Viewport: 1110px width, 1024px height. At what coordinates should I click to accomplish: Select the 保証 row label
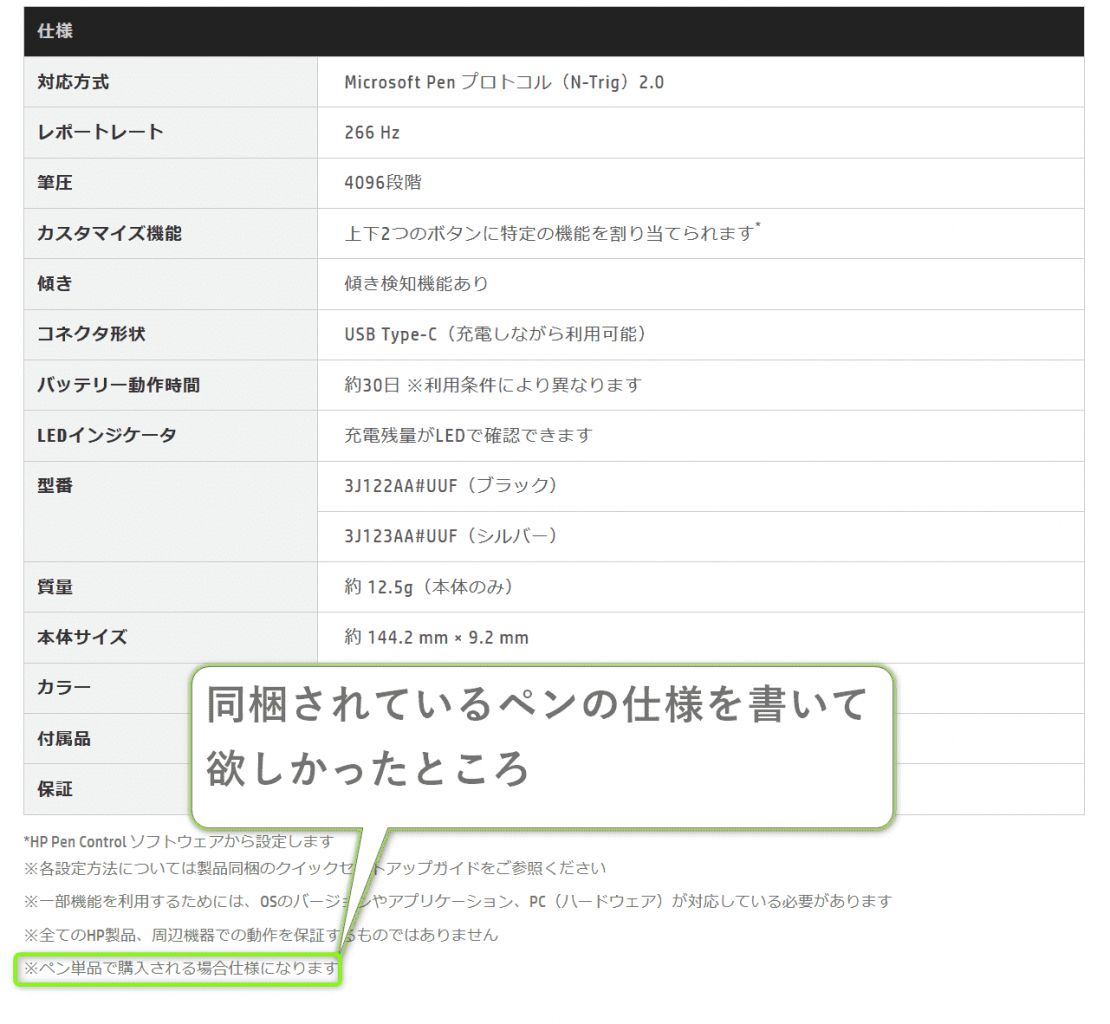tap(55, 789)
